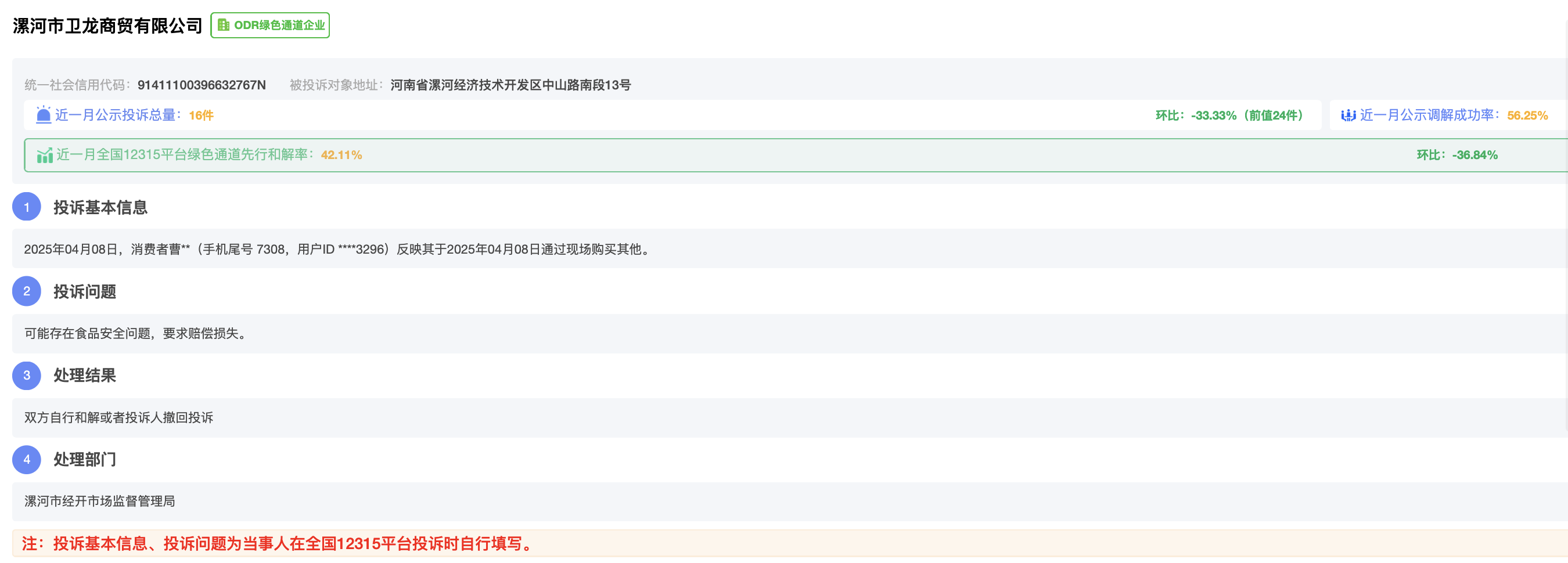Click the mediation success rate 56.25%
This screenshot has width=1568, height=563.
1527,115
